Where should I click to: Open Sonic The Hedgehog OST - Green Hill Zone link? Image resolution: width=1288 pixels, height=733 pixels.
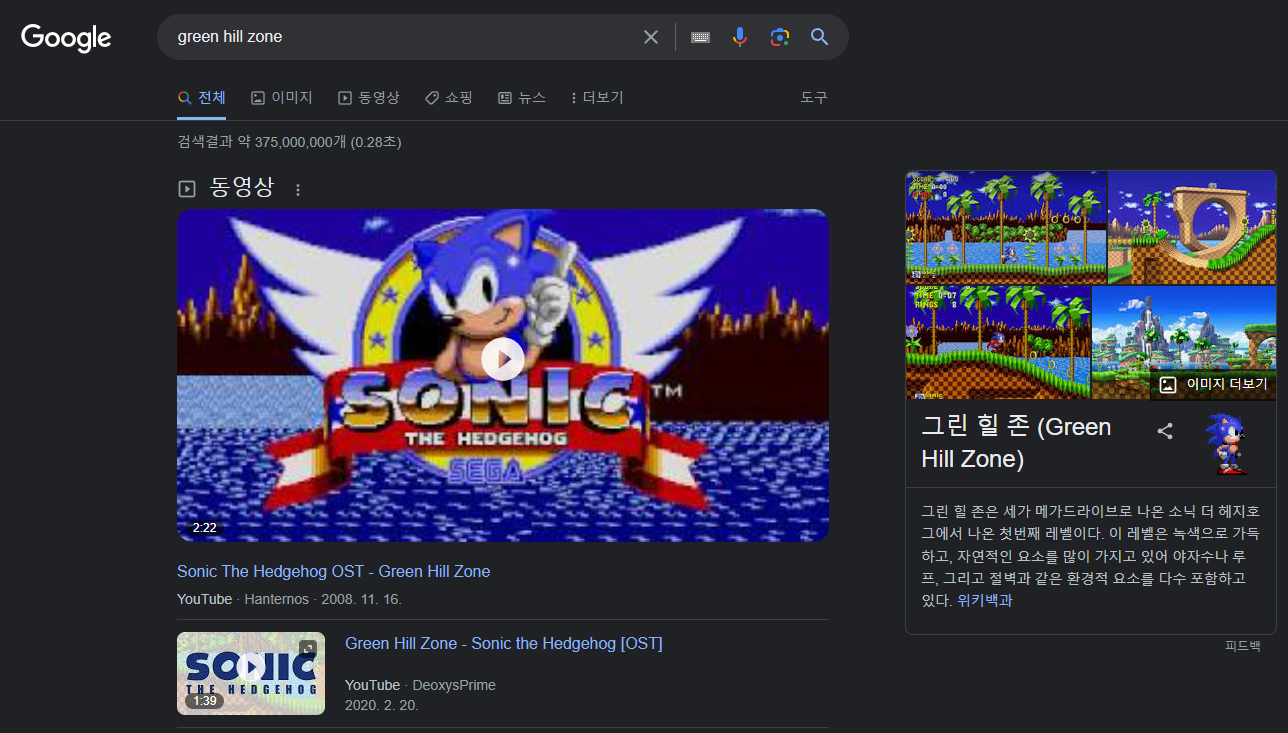pyautogui.click(x=334, y=571)
